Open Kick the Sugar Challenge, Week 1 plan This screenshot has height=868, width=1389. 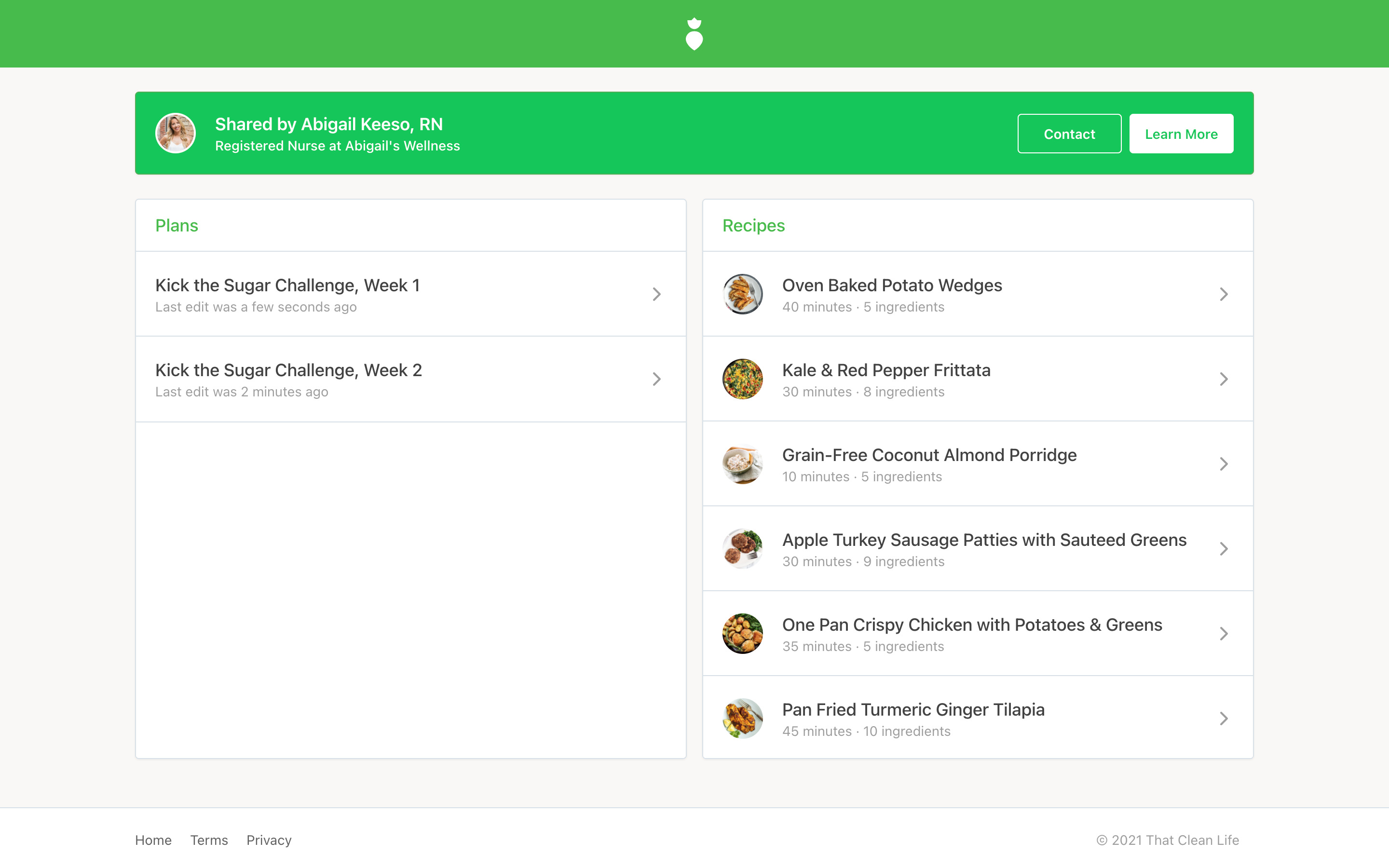point(287,285)
